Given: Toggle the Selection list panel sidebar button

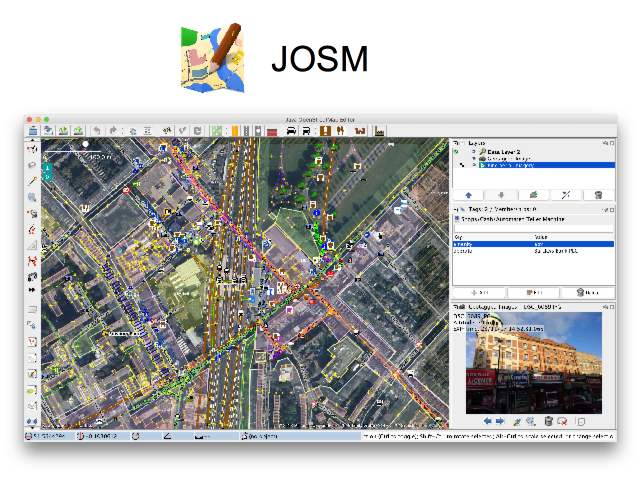Looking at the screenshot, I should click(32, 342).
